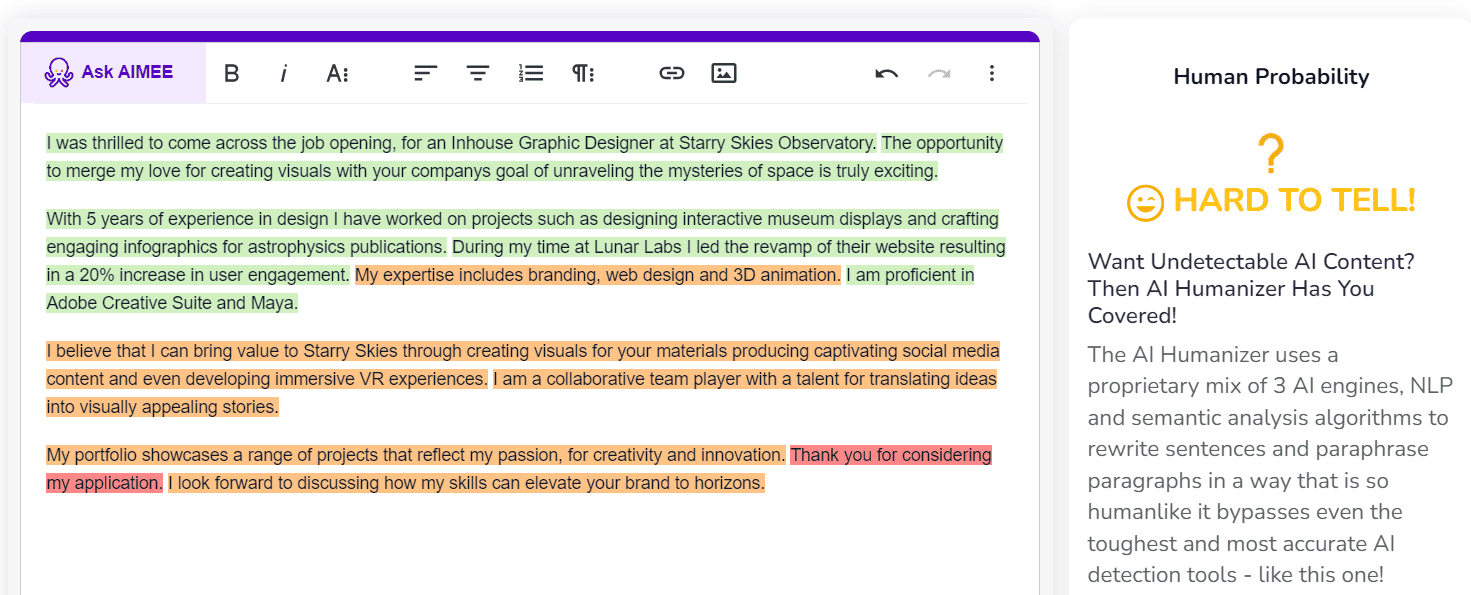Center align the text
Viewport: 1471px width, 595px height.
click(478, 73)
